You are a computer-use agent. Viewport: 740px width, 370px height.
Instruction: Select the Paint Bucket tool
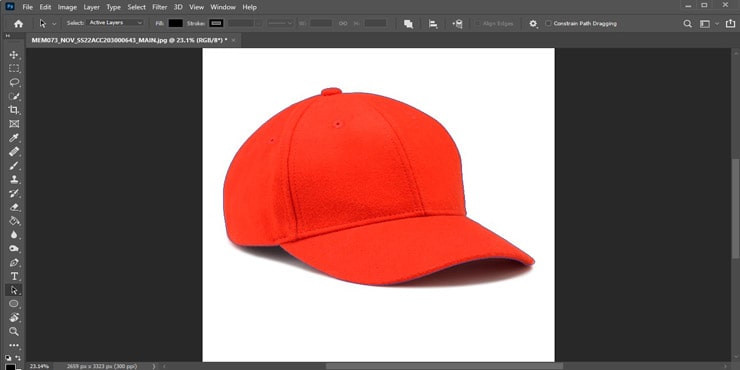14,221
